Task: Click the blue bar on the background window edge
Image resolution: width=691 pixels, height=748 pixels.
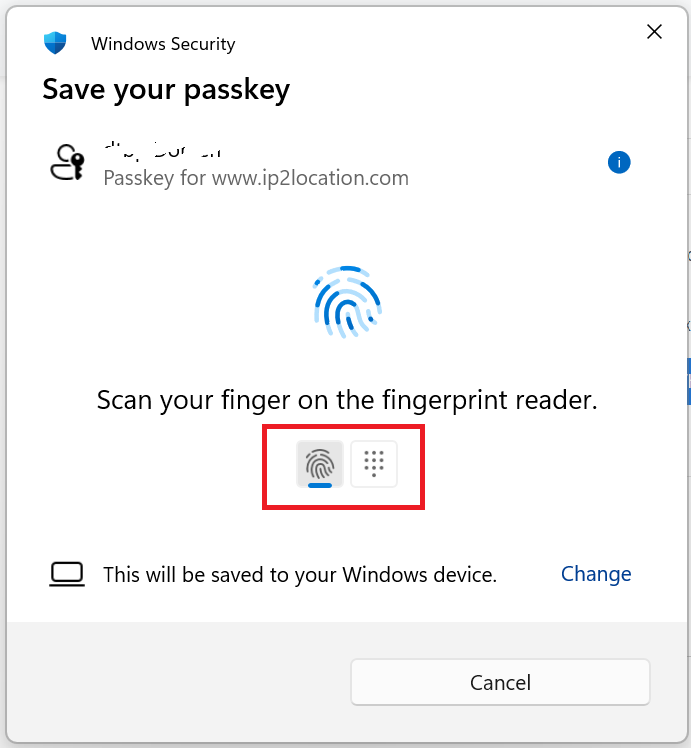Action: [689, 382]
